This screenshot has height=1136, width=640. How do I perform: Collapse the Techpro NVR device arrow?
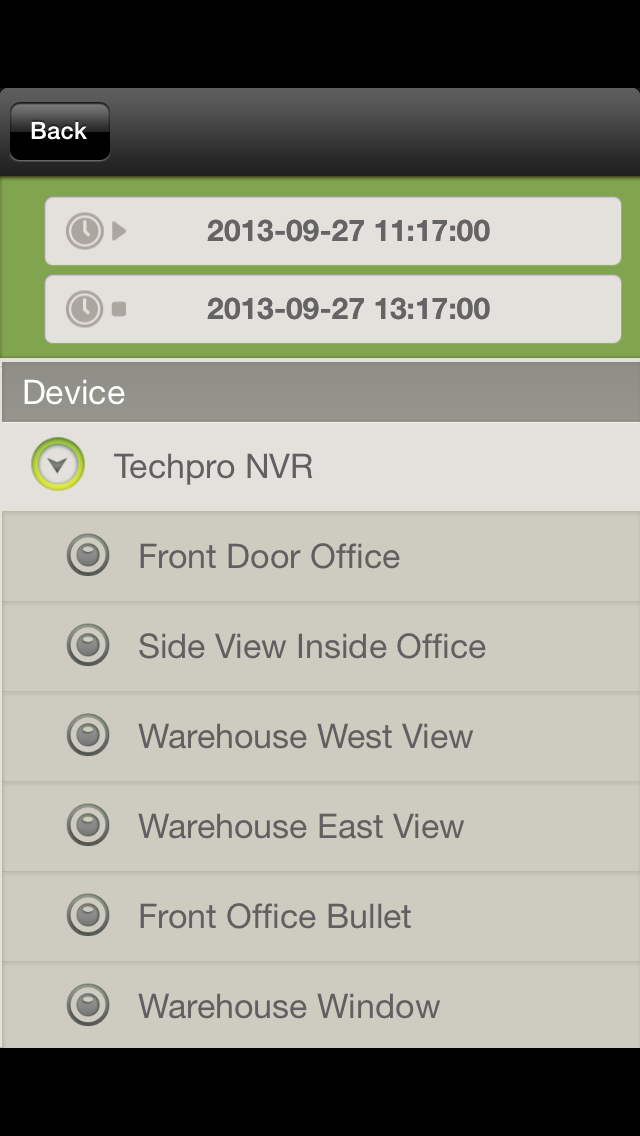58,464
